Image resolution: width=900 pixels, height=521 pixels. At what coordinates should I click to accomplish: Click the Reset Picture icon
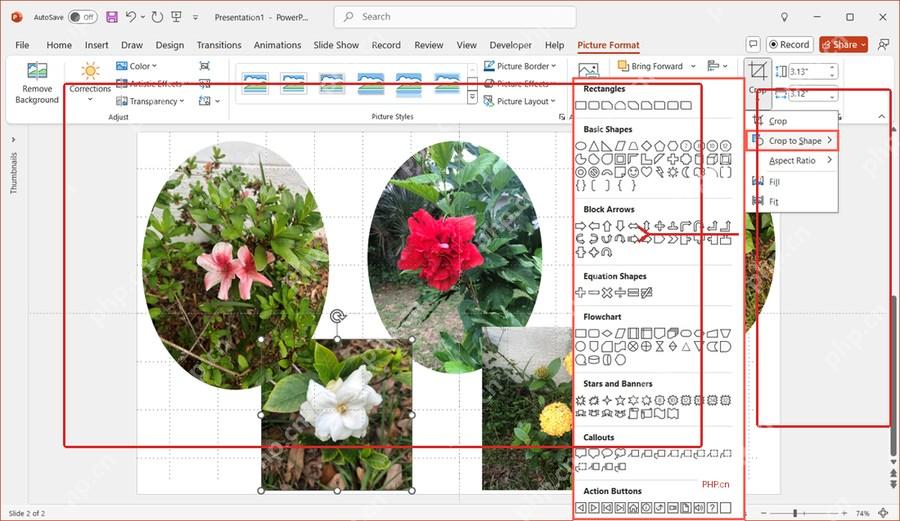click(x=204, y=100)
